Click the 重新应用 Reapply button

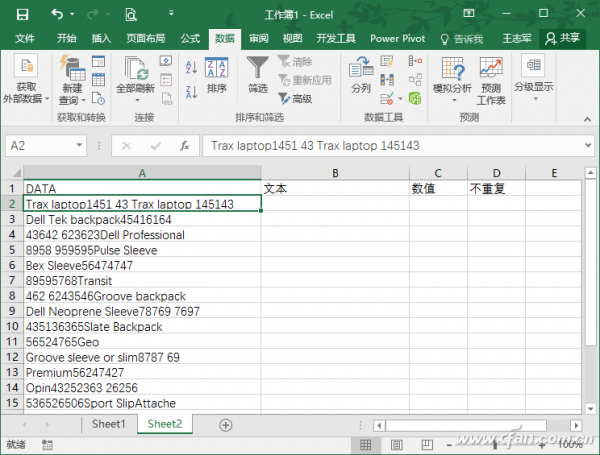(x=305, y=80)
